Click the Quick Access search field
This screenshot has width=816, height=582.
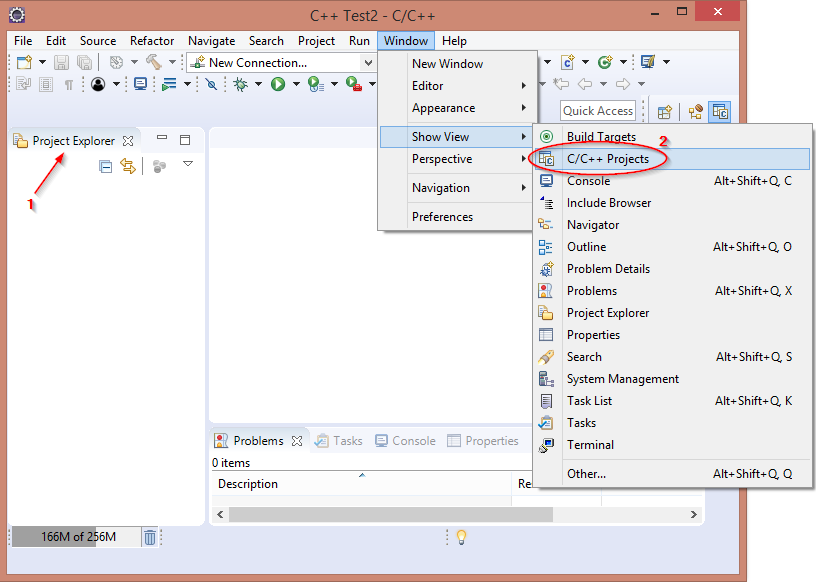click(x=598, y=111)
